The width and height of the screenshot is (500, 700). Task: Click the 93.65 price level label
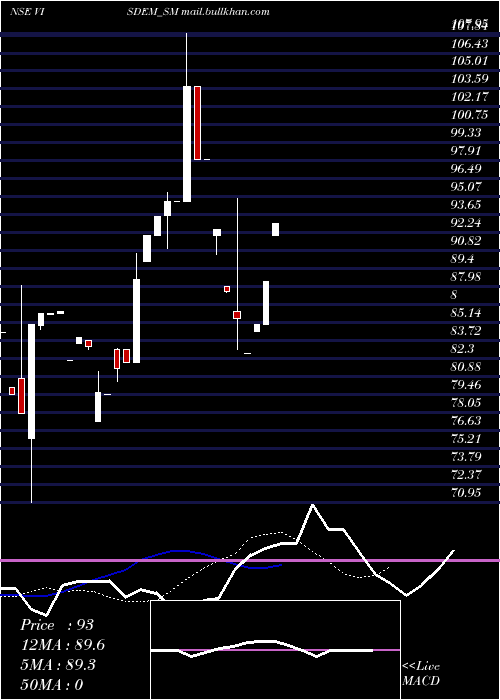click(x=466, y=205)
